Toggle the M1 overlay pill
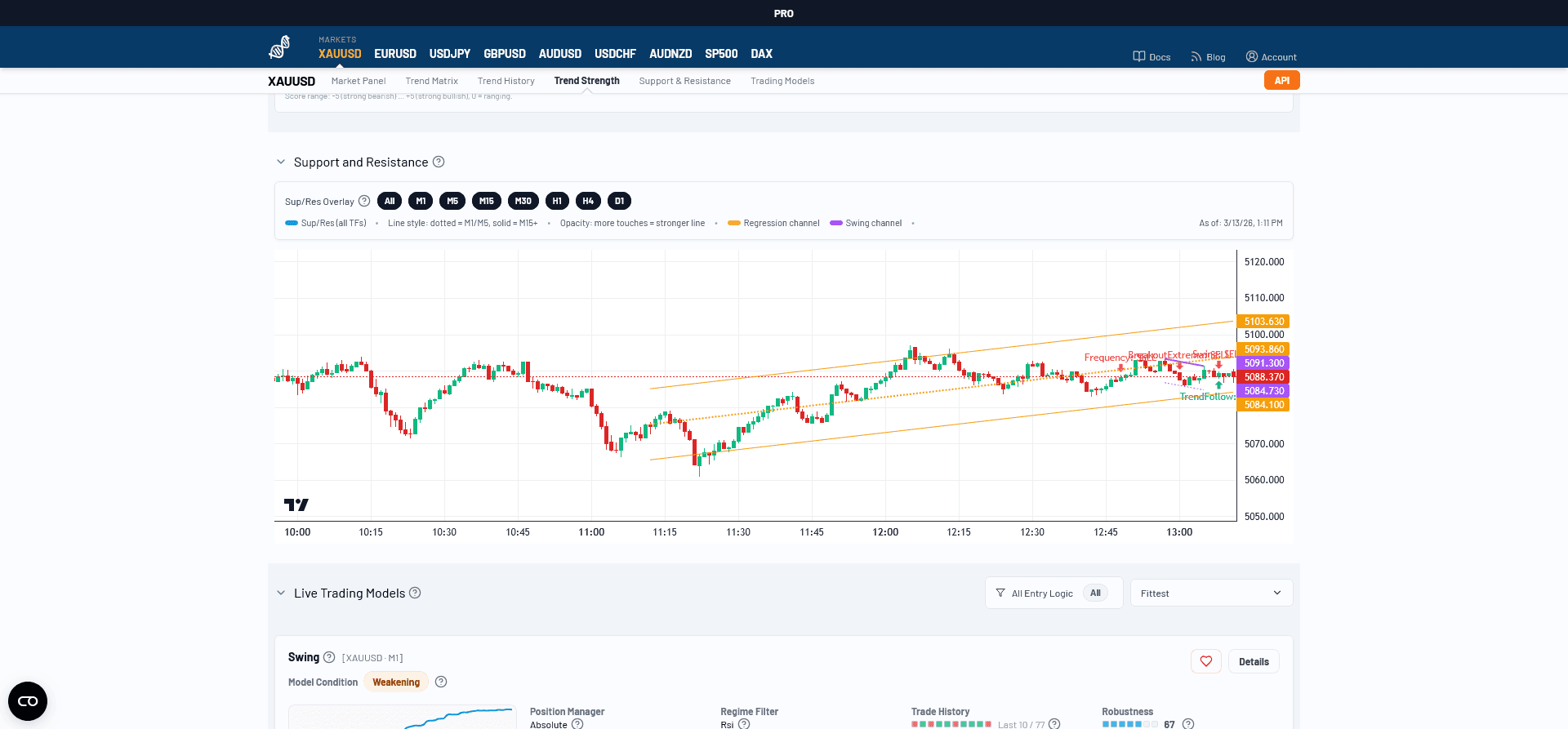This screenshot has width=1568, height=729. (x=421, y=201)
